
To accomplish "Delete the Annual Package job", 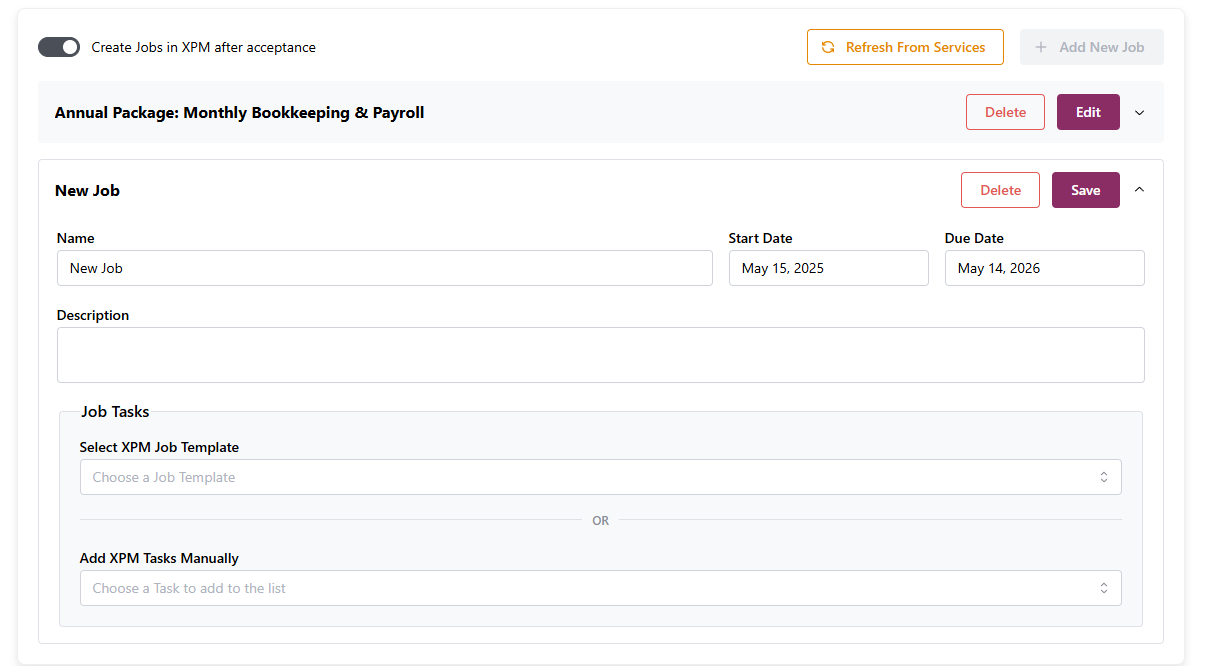I will point(1005,112).
